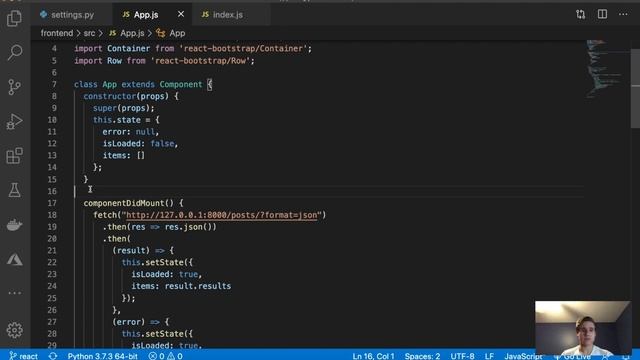Click the frontend breadcrumb
The width and height of the screenshot is (640, 360).
tap(57, 33)
